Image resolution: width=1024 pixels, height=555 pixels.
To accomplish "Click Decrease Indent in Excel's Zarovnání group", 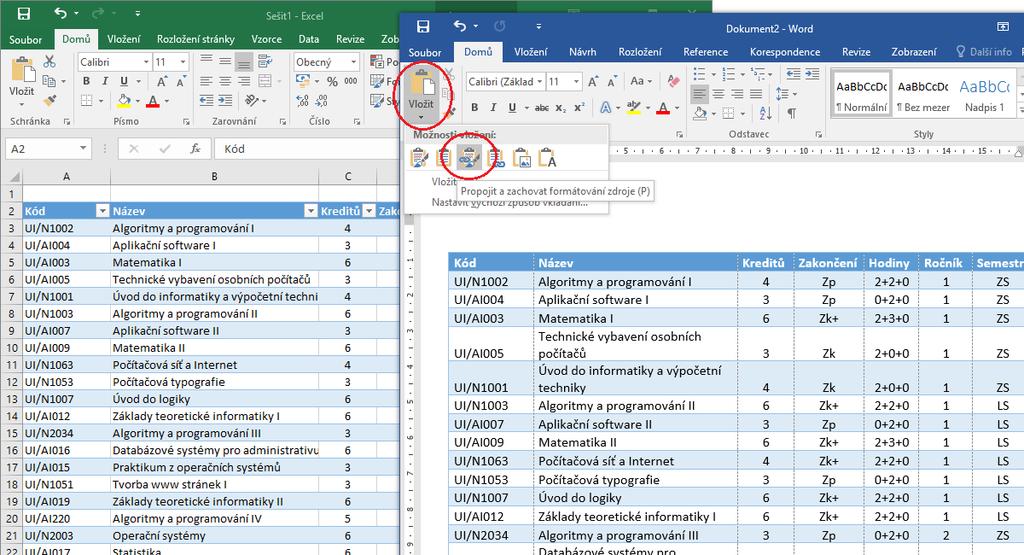I will click(206, 101).
